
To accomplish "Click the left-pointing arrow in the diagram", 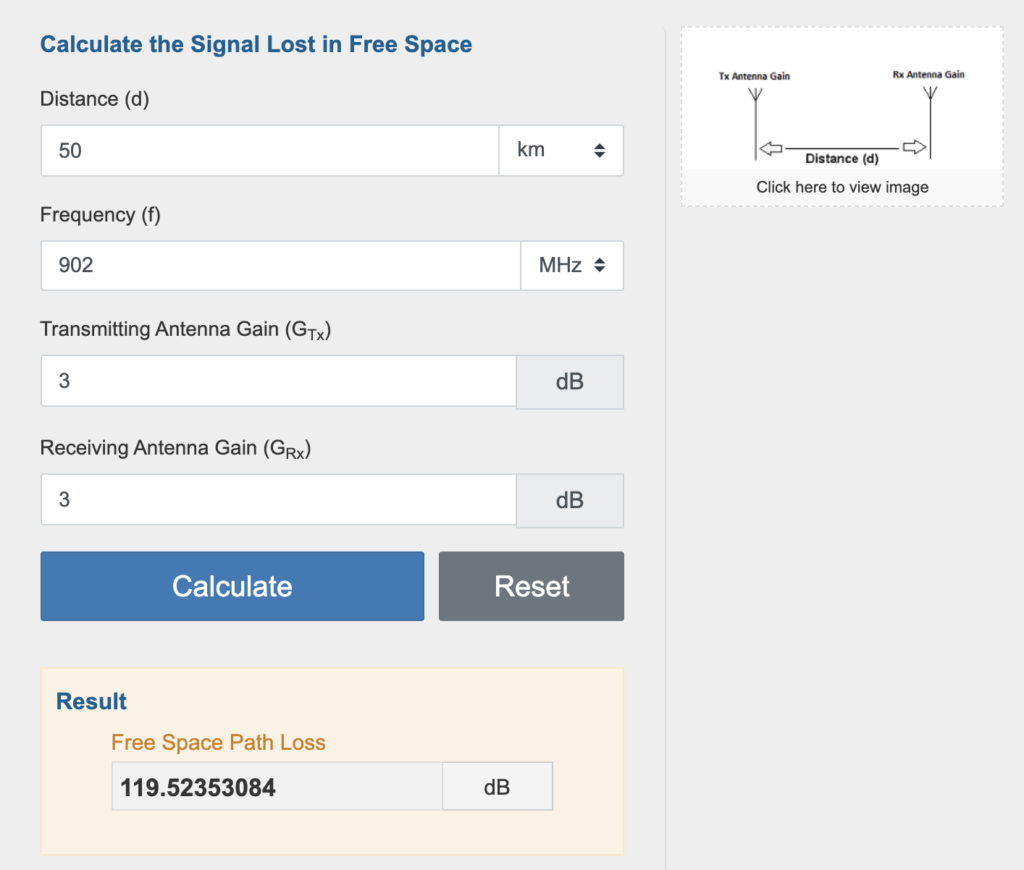I will click(x=770, y=149).
